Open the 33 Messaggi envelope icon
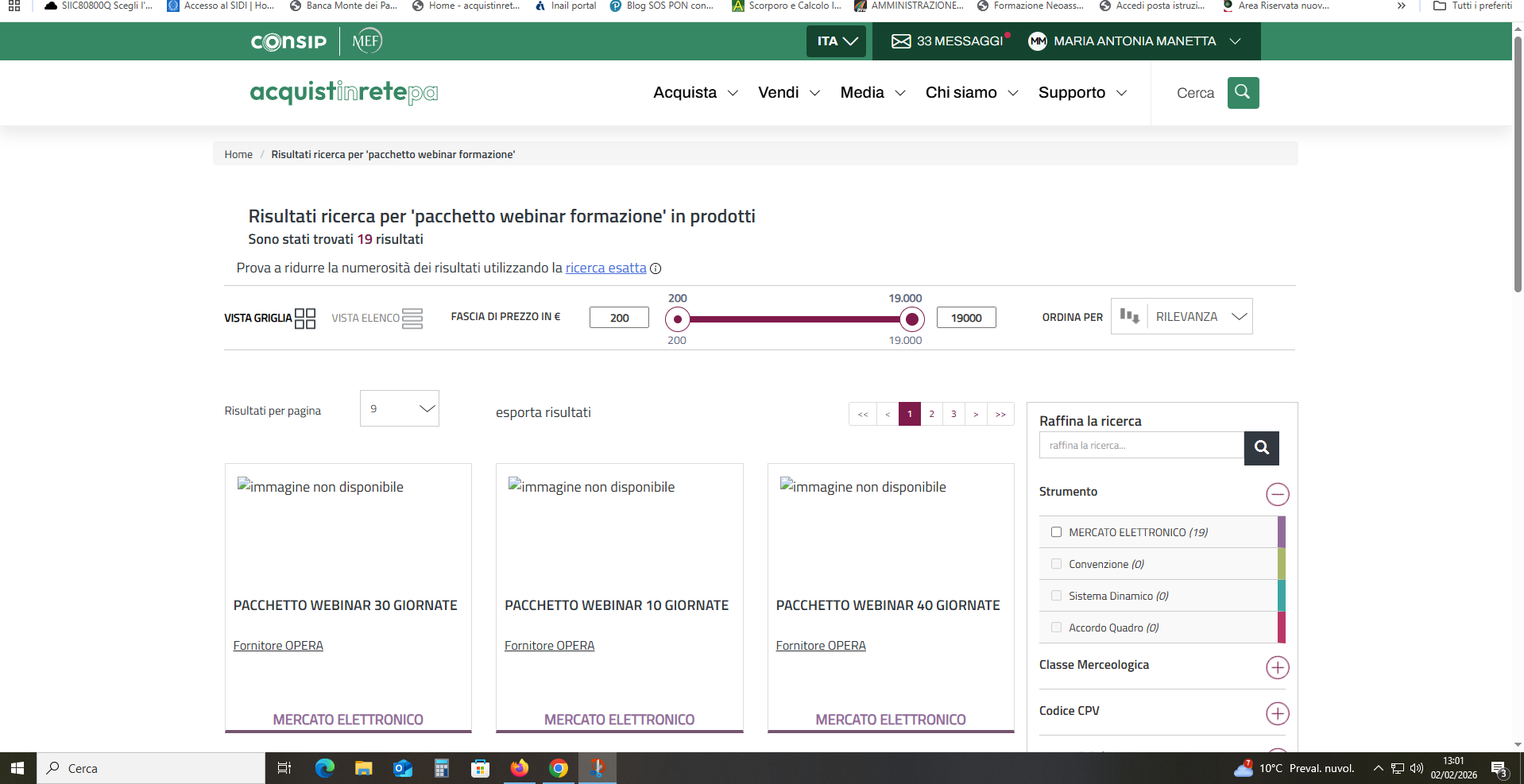 pyautogui.click(x=901, y=41)
